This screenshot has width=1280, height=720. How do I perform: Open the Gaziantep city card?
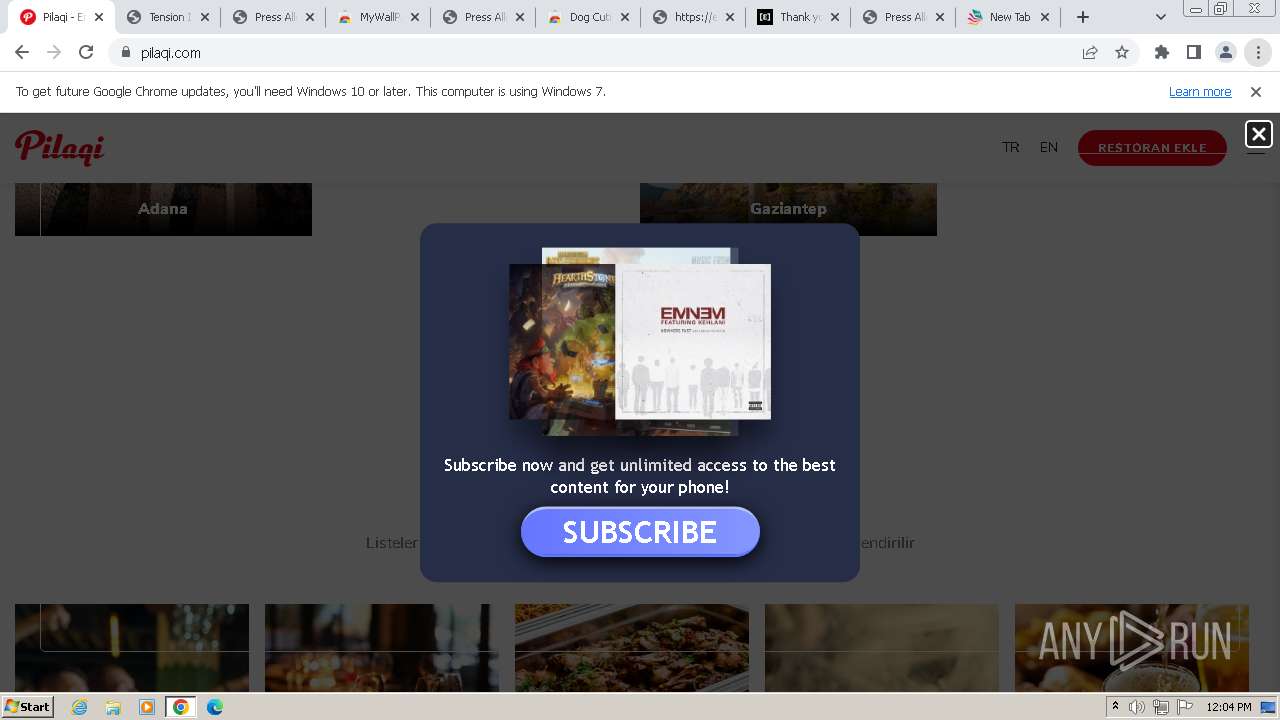[x=788, y=209]
